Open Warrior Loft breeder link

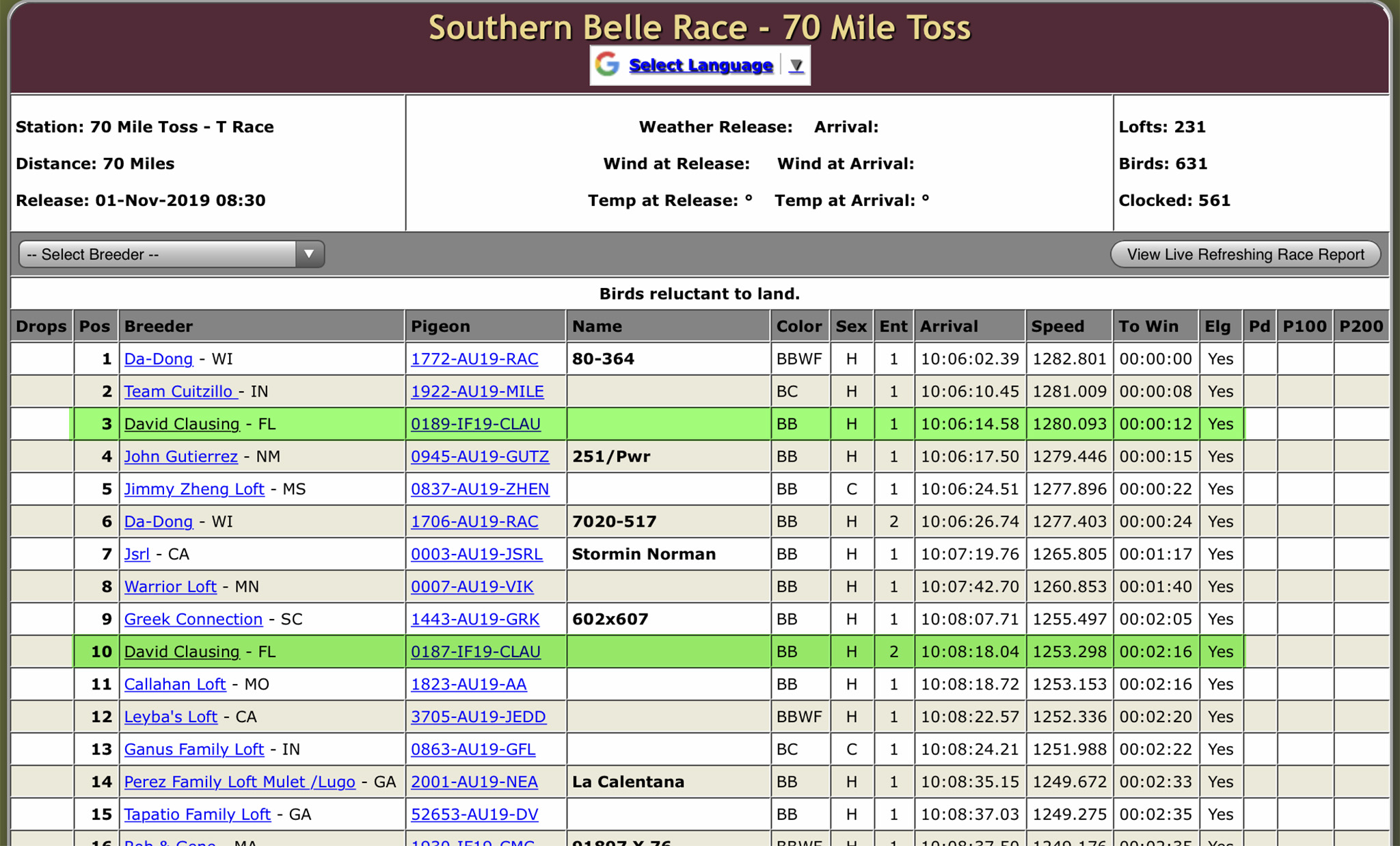170,587
